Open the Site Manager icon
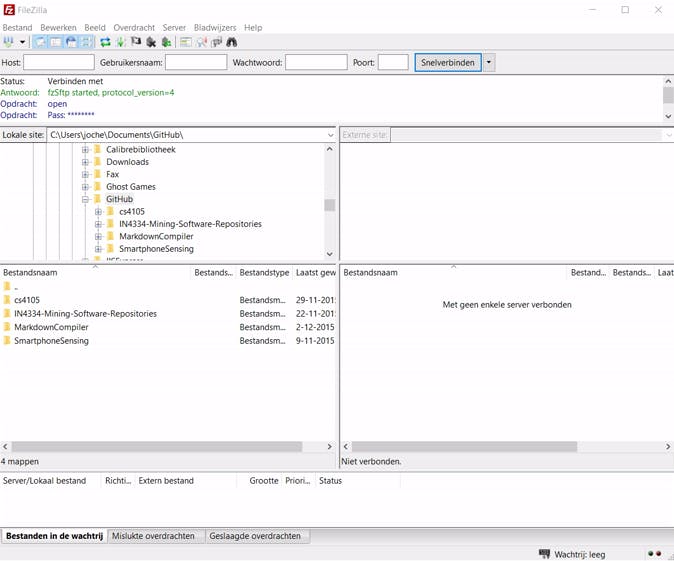 pyautogui.click(x=10, y=42)
